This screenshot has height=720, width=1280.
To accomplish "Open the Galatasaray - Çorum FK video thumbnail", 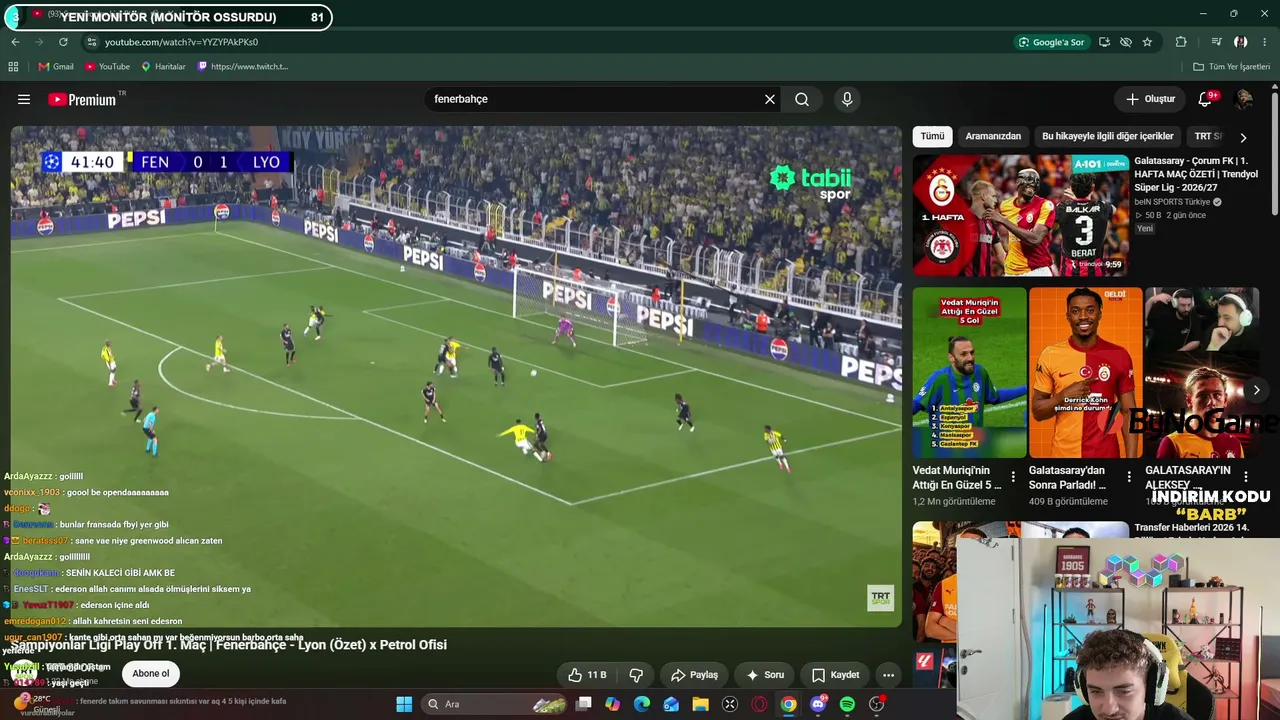I will tap(1020, 215).
